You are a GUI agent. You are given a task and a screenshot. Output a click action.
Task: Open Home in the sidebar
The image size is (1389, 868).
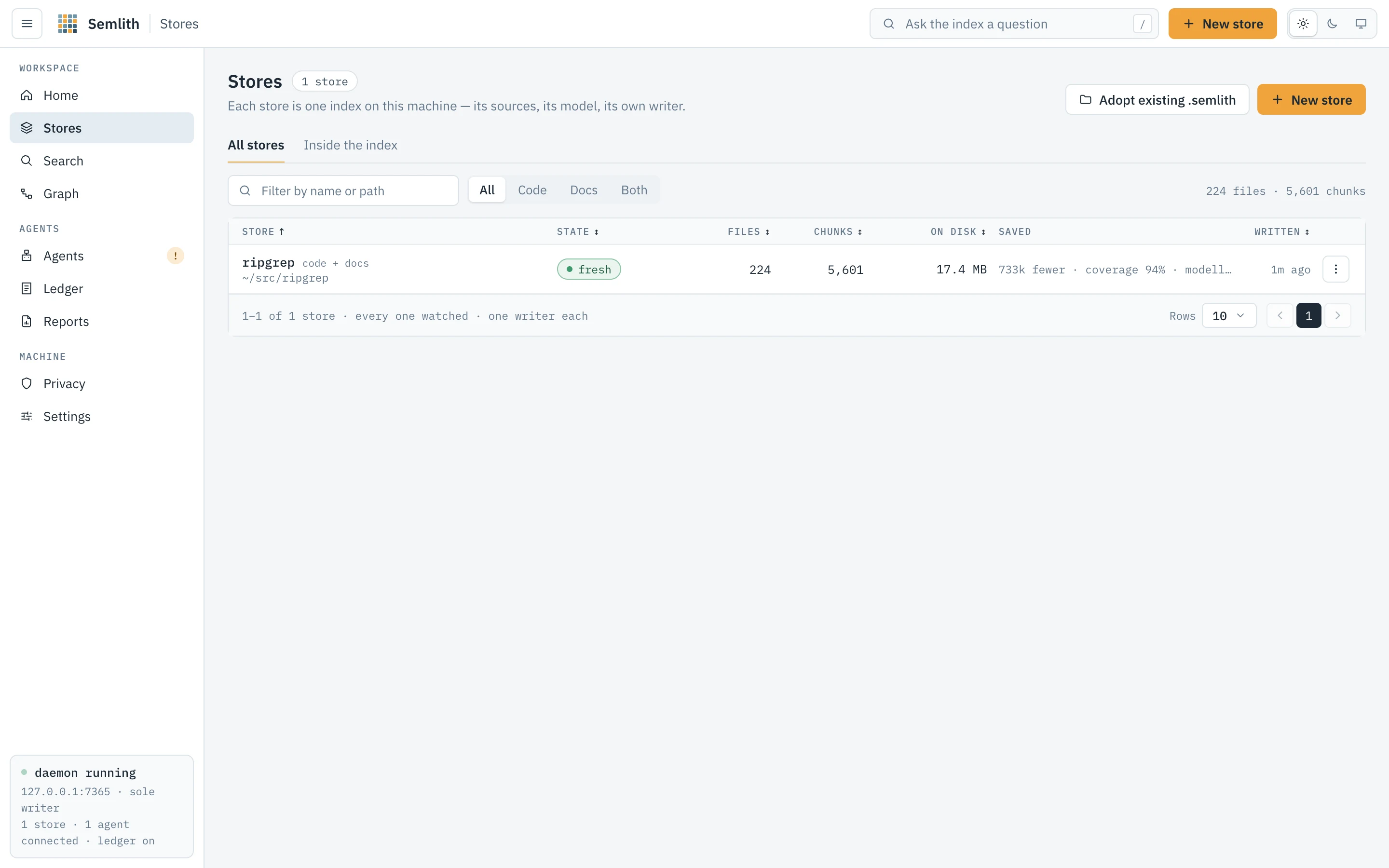[x=102, y=95]
